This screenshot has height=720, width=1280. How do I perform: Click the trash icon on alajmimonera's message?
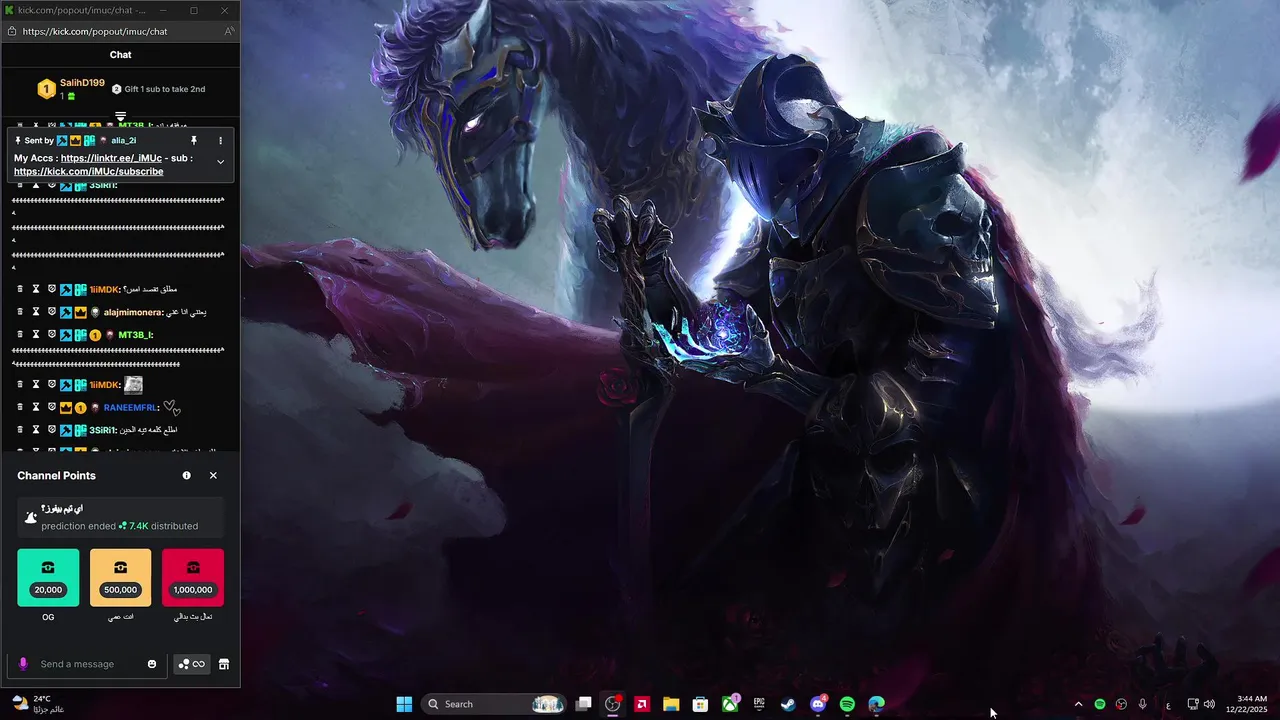click(x=19, y=312)
